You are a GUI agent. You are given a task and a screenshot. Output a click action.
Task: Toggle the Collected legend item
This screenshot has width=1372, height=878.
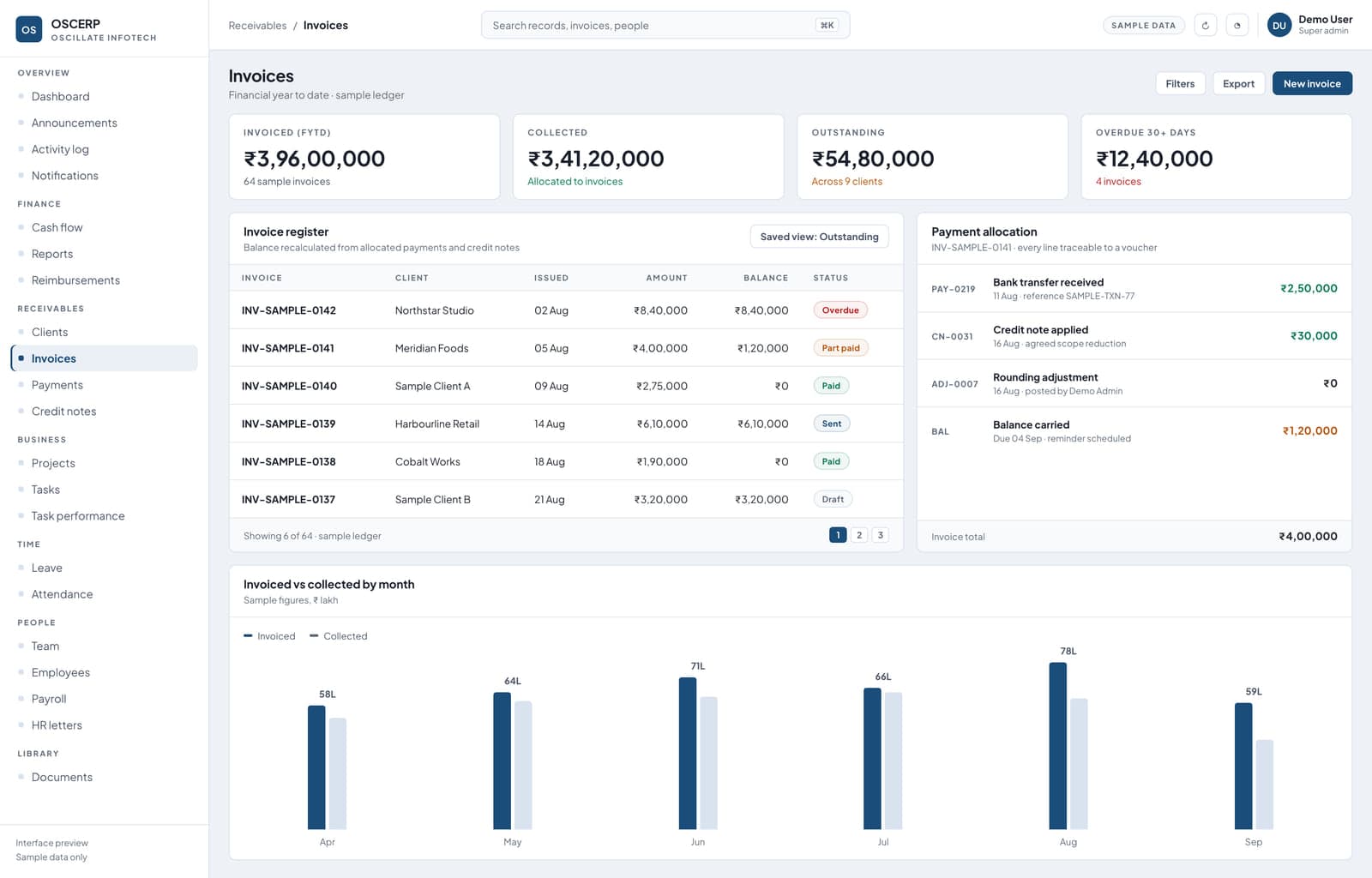point(338,636)
